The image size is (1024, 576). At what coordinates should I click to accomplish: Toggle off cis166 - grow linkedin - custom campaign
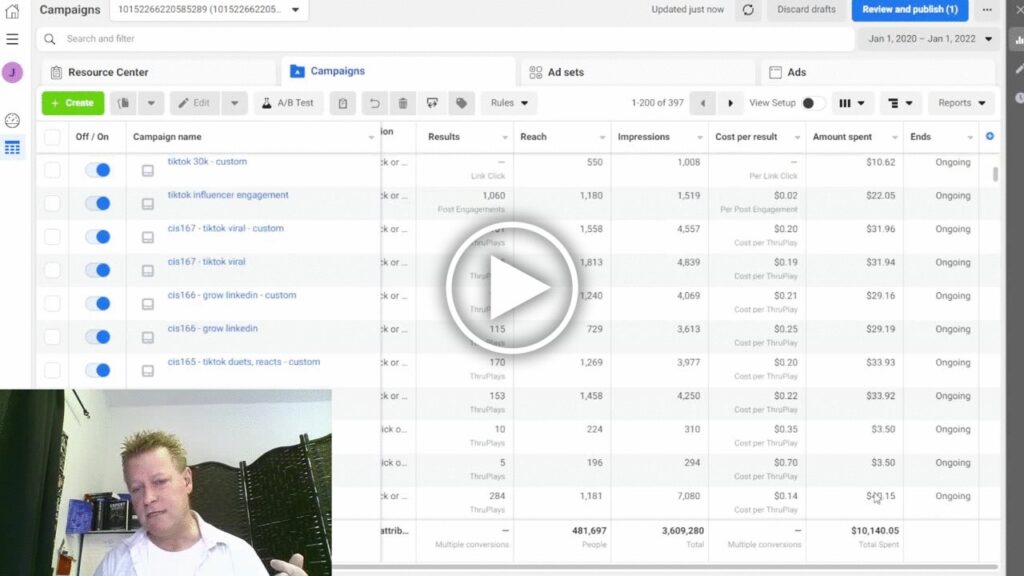click(98, 304)
